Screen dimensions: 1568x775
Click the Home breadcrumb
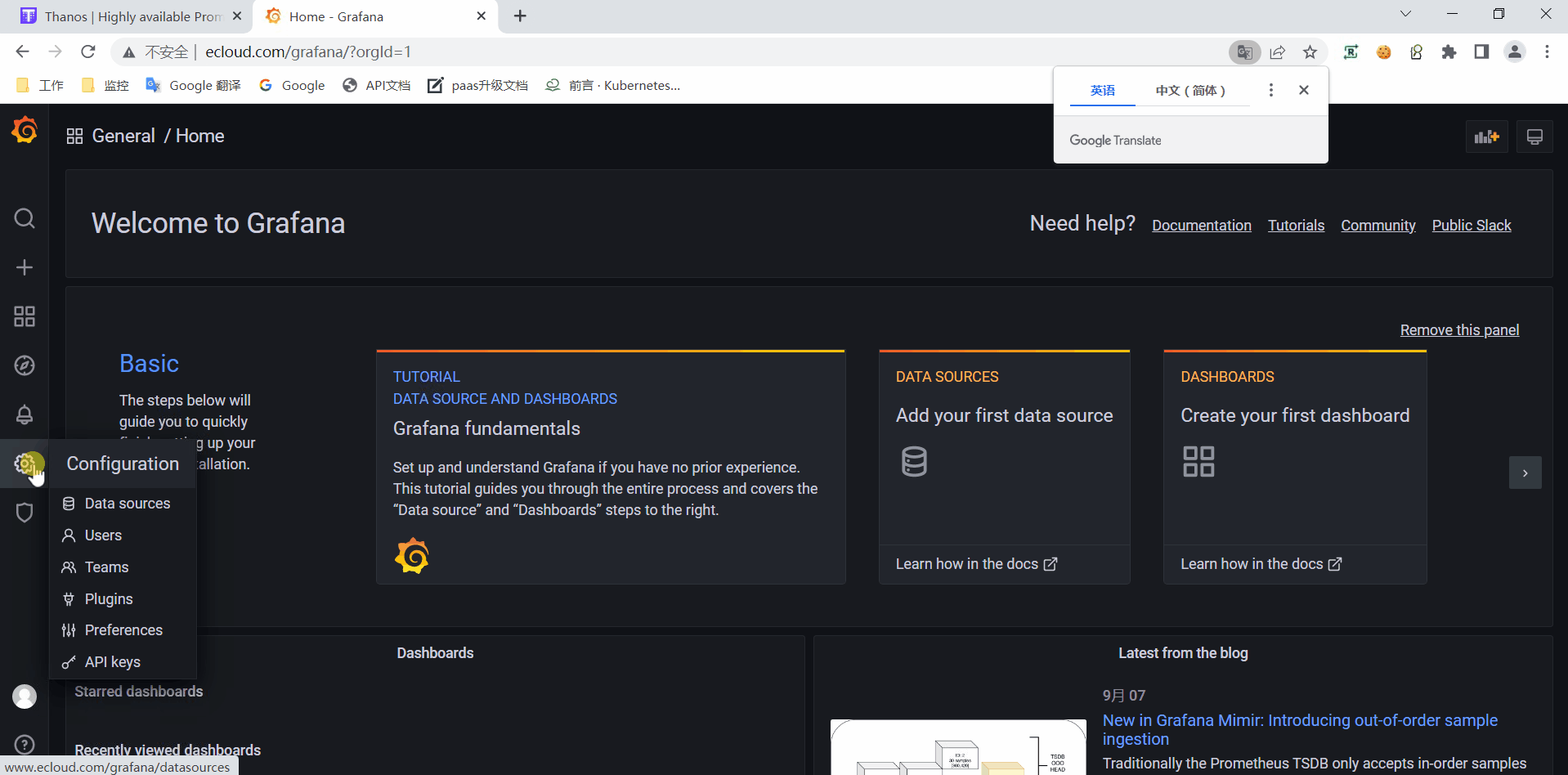tap(200, 136)
